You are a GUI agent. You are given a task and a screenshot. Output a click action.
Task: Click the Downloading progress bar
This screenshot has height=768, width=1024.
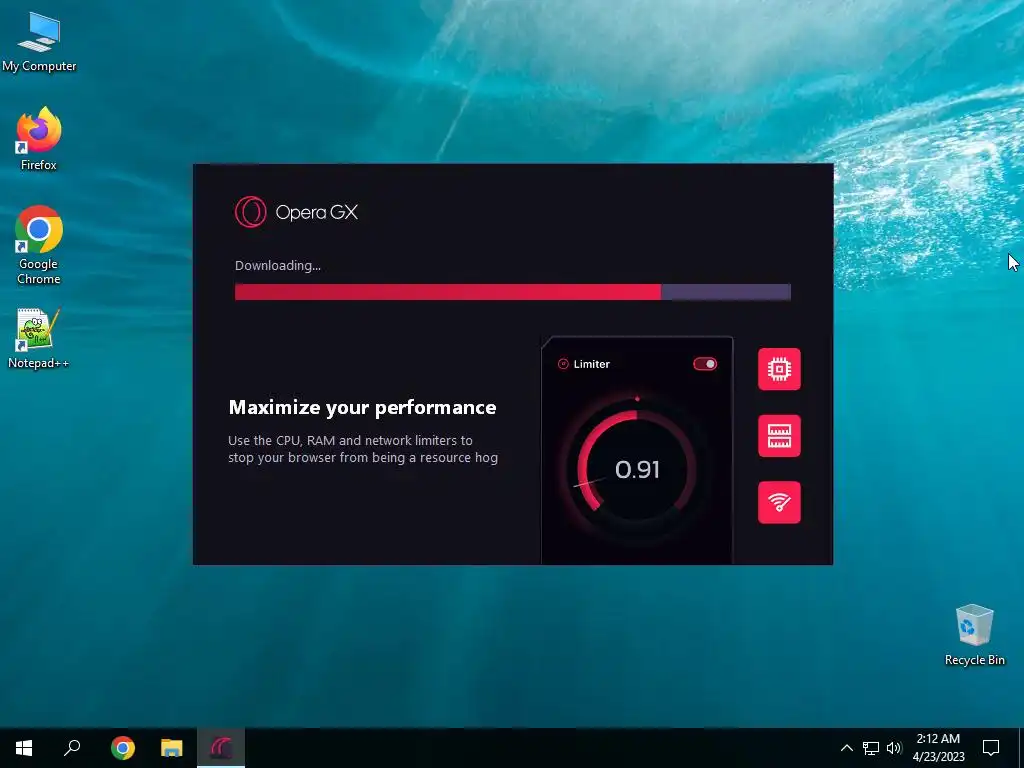click(x=513, y=292)
